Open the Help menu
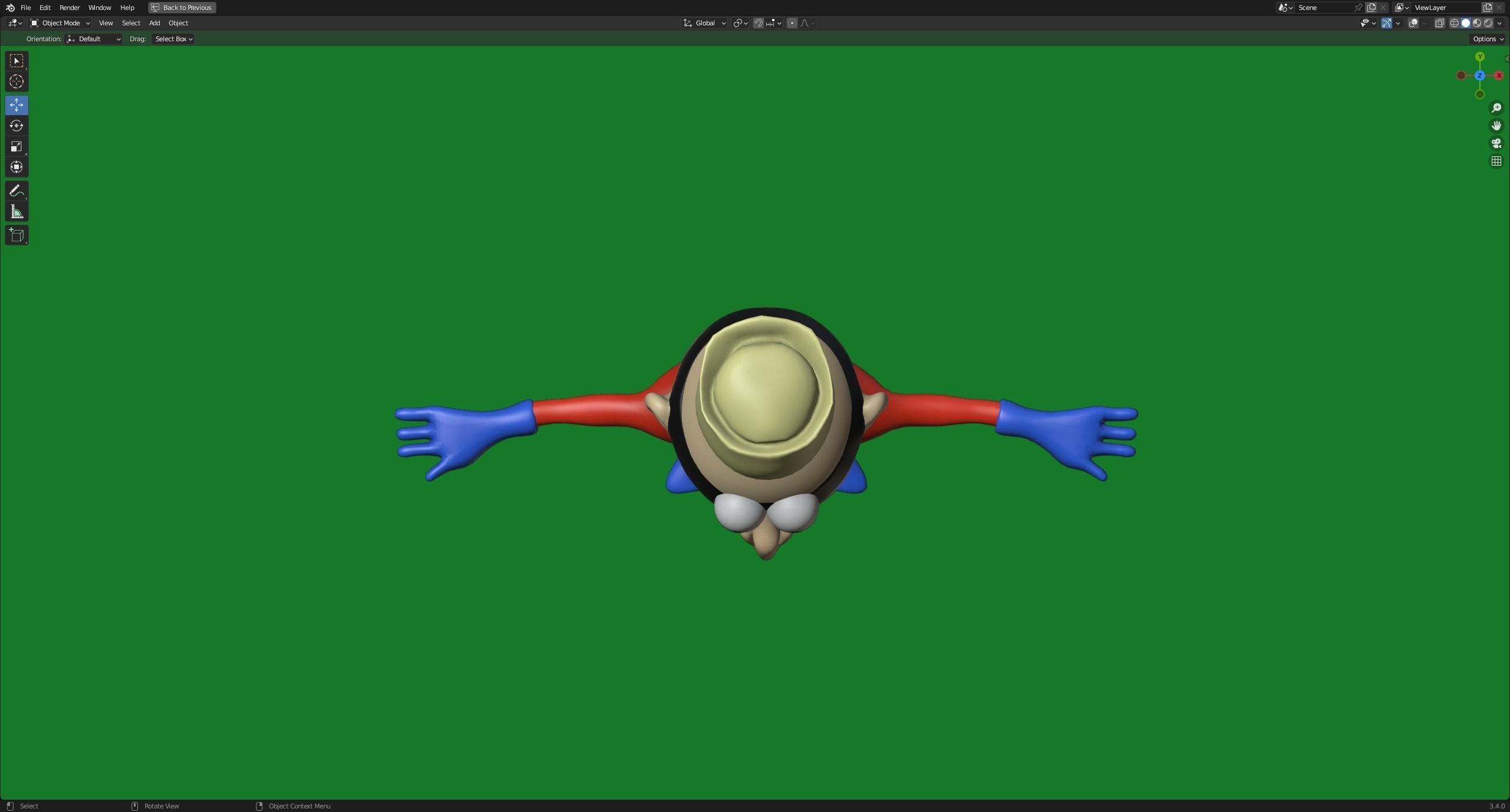1510x812 pixels. click(x=127, y=8)
